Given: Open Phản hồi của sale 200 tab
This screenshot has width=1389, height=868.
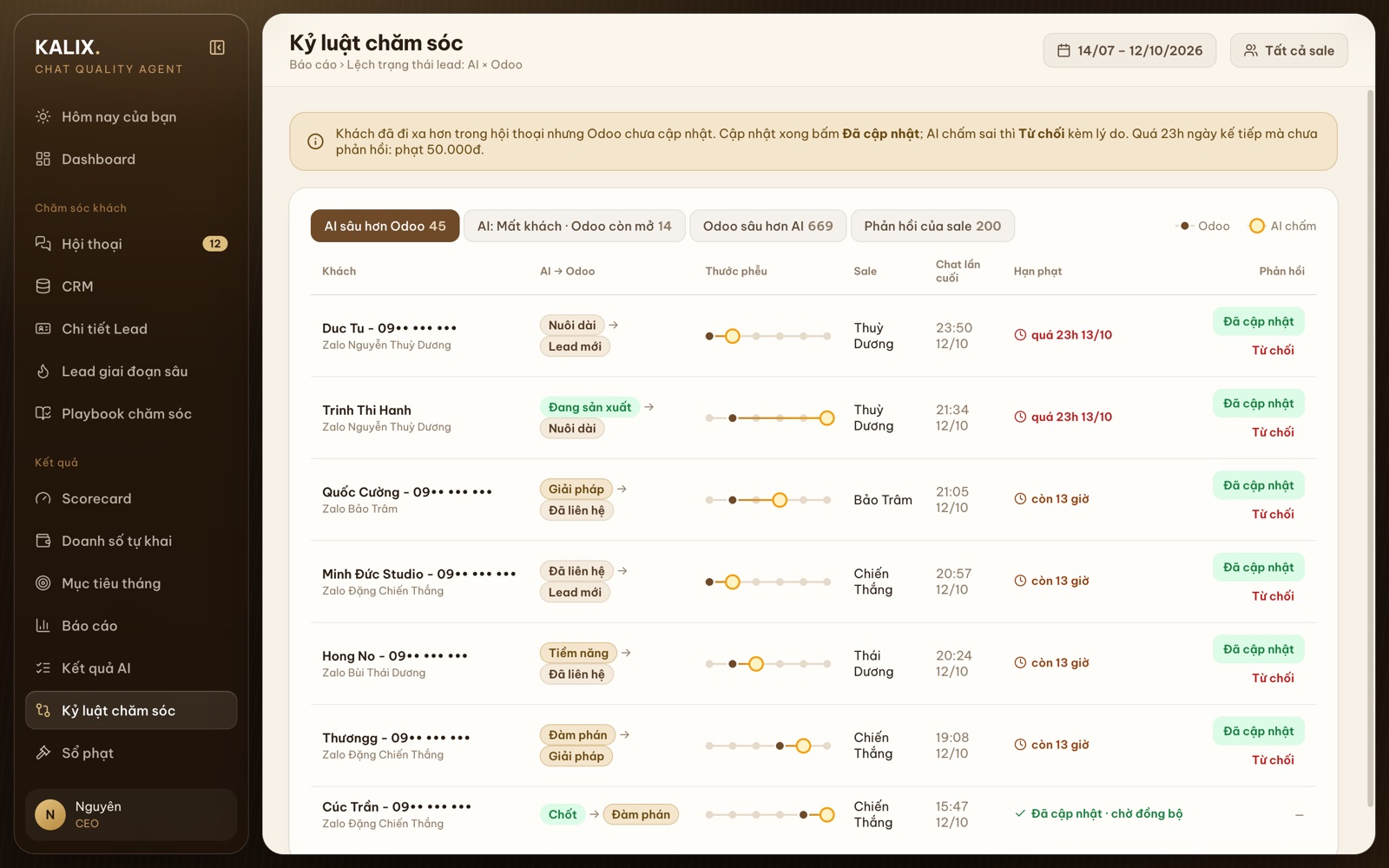Looking at the screenshot, I should click(932, 226).
